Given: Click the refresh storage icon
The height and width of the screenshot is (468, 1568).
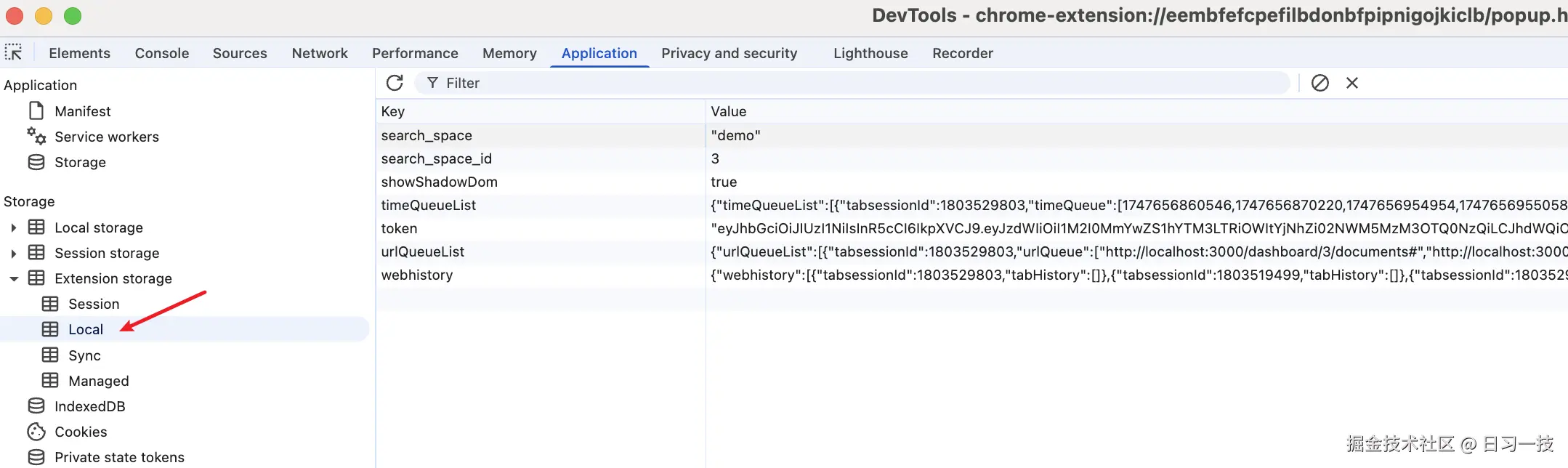Looking at the screenshot, I should pos(395,83).
